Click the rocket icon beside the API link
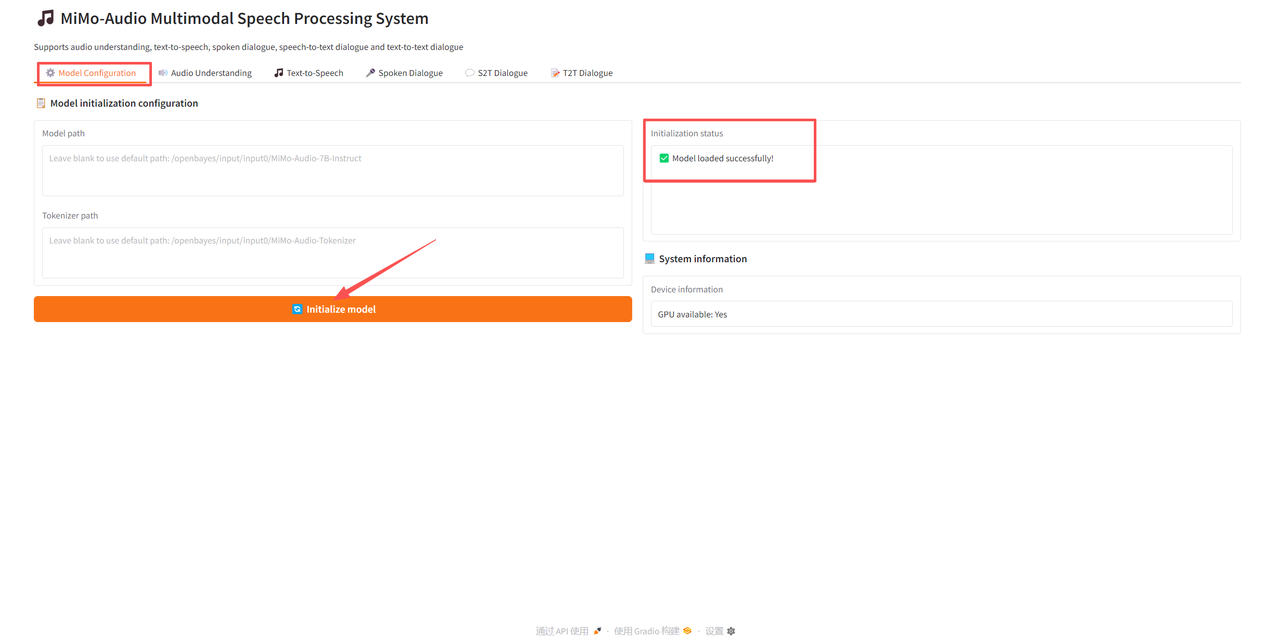The height and width of the screenshot is (640, 1280). click(x=597, y=631)
